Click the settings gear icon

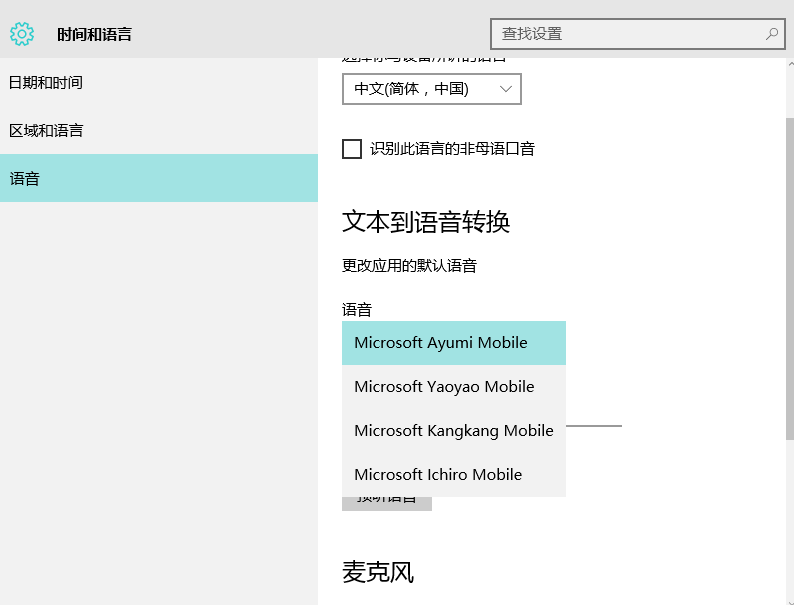pyautogui.click(x=22, y=34)
